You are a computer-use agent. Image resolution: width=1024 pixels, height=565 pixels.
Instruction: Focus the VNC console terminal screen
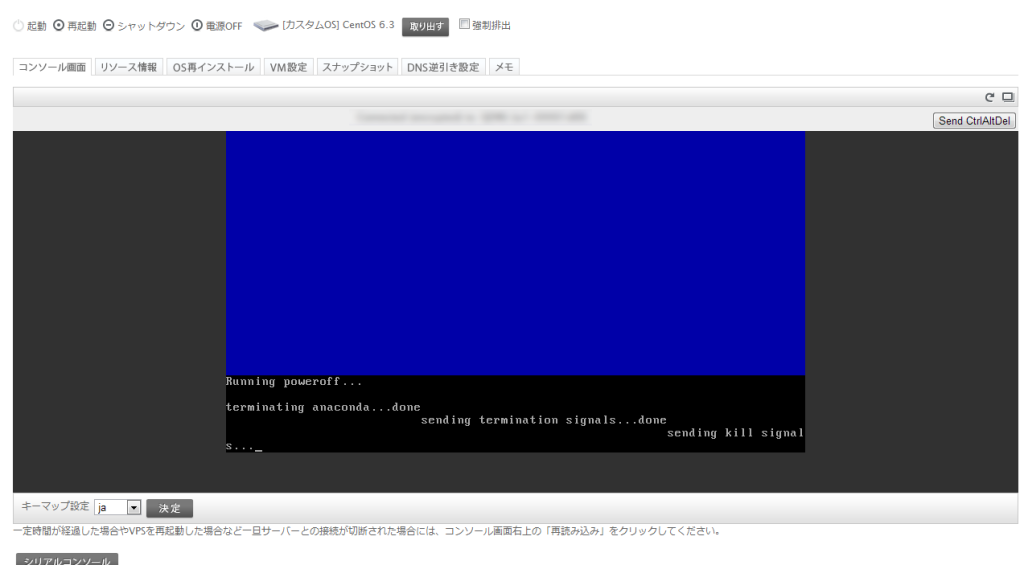[515, 291]
